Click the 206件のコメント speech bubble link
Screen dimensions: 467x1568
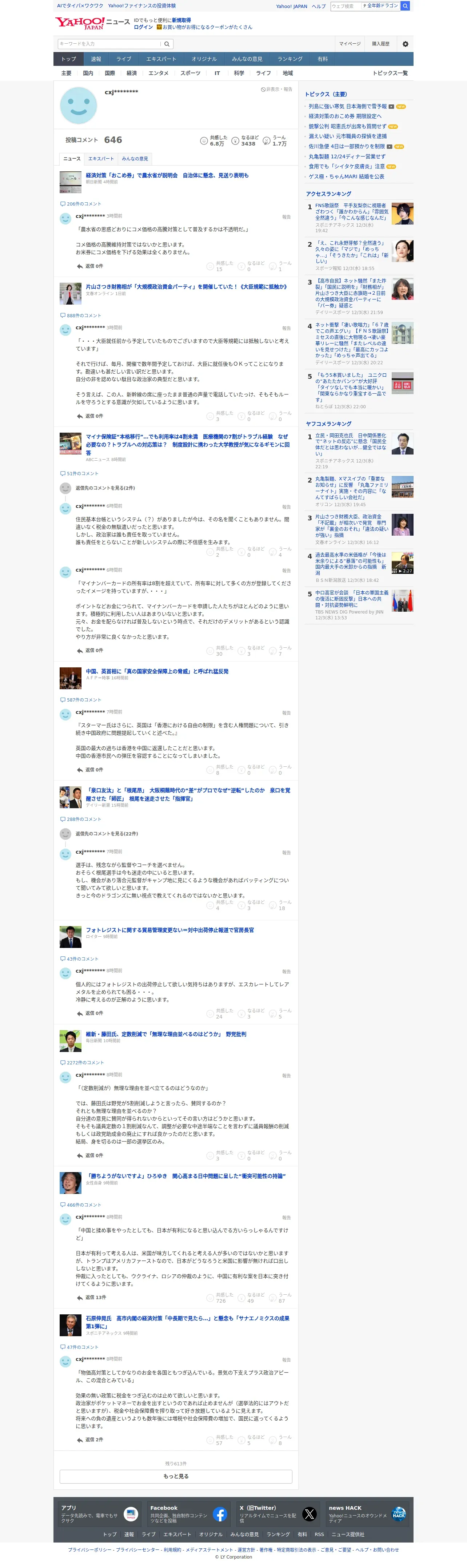(x=81, y=204)
